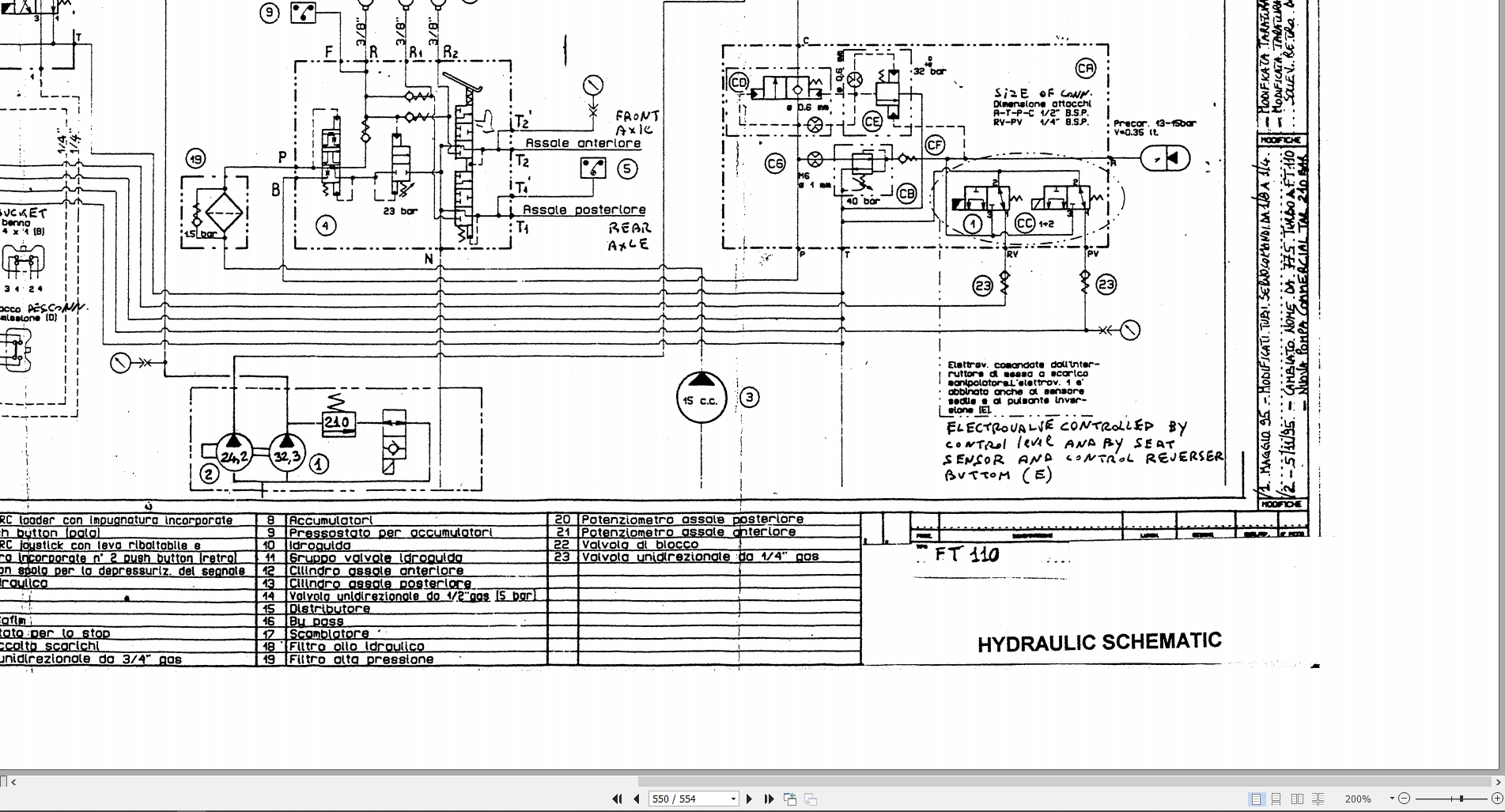Click the 200% zoom label

[1358, 799]
